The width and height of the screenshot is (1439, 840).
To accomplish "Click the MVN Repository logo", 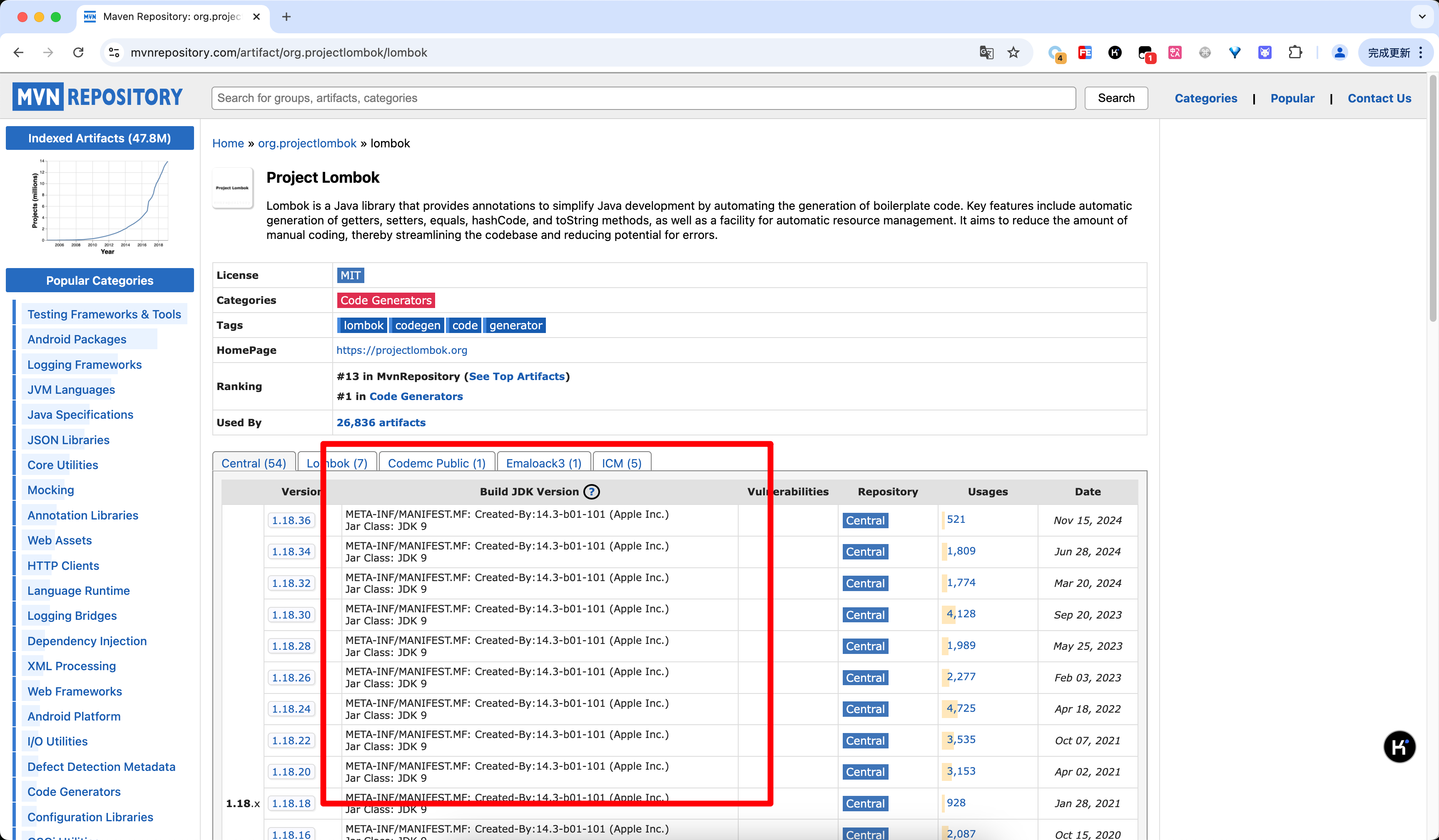I will [x=98, y=97].
